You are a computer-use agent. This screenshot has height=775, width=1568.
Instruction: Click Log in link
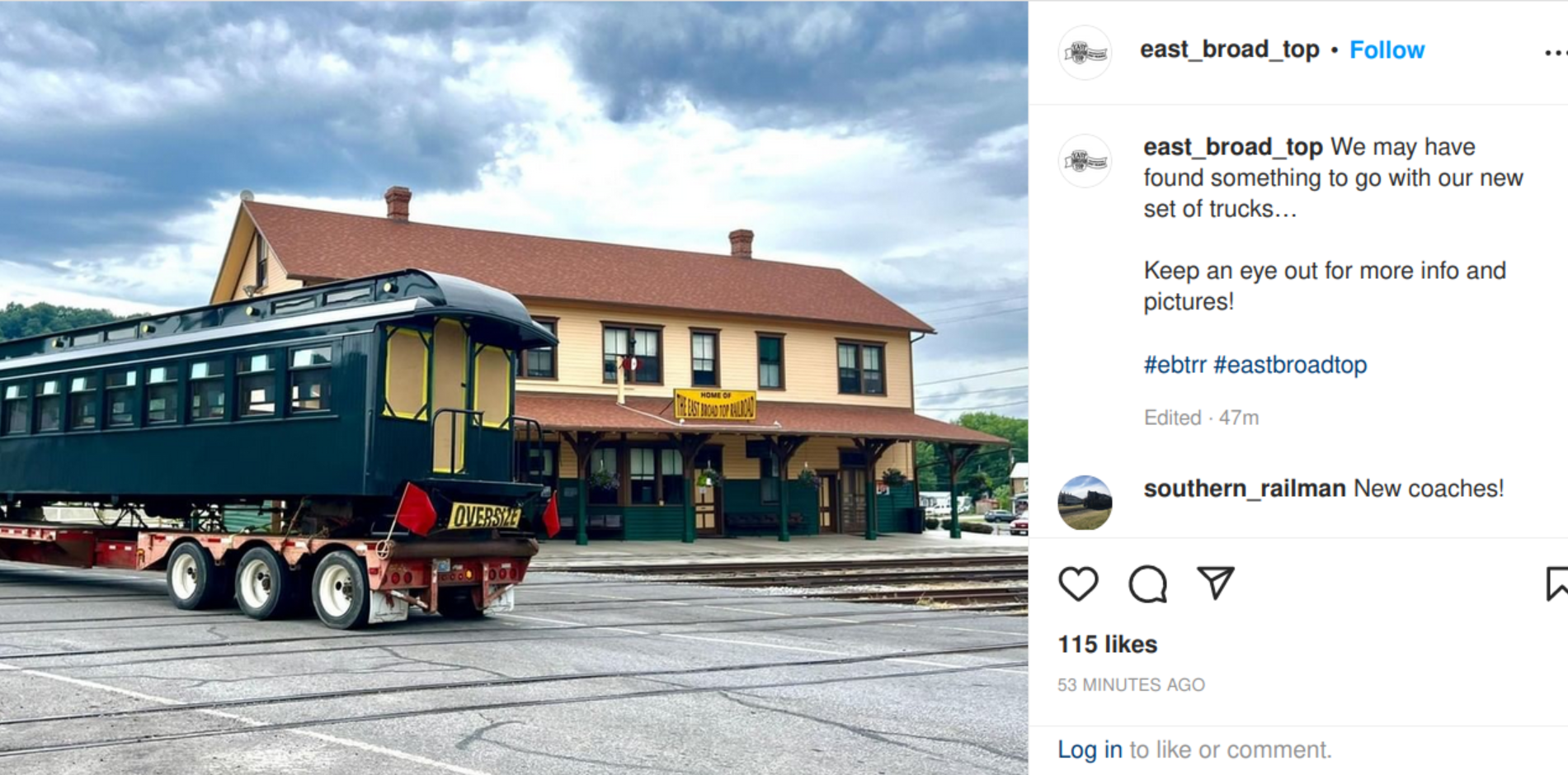[x=1090, y=749]
